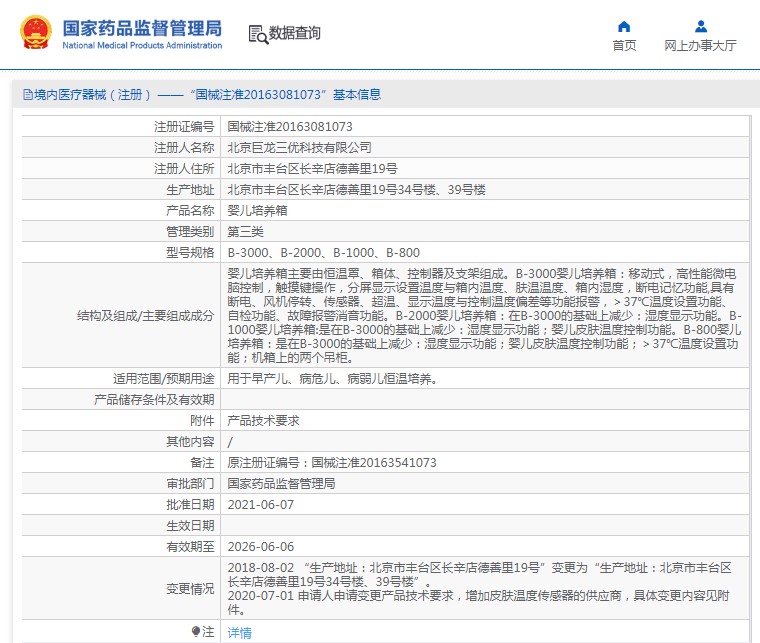The image size is (760, 643).
Task: Select management category 第三类
Action: 245,232
